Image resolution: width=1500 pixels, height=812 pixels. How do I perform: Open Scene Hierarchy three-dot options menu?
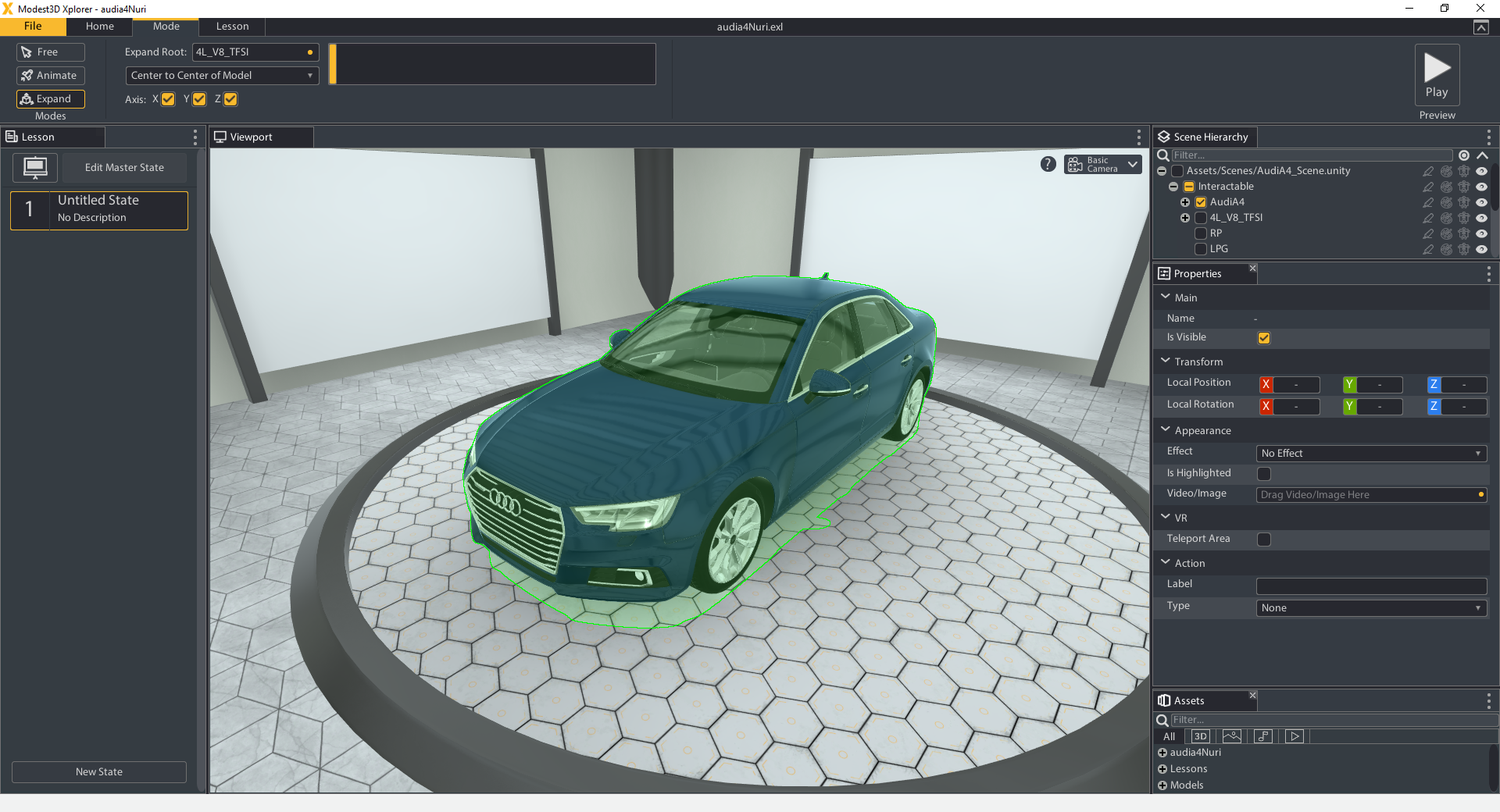(1489, 137)
